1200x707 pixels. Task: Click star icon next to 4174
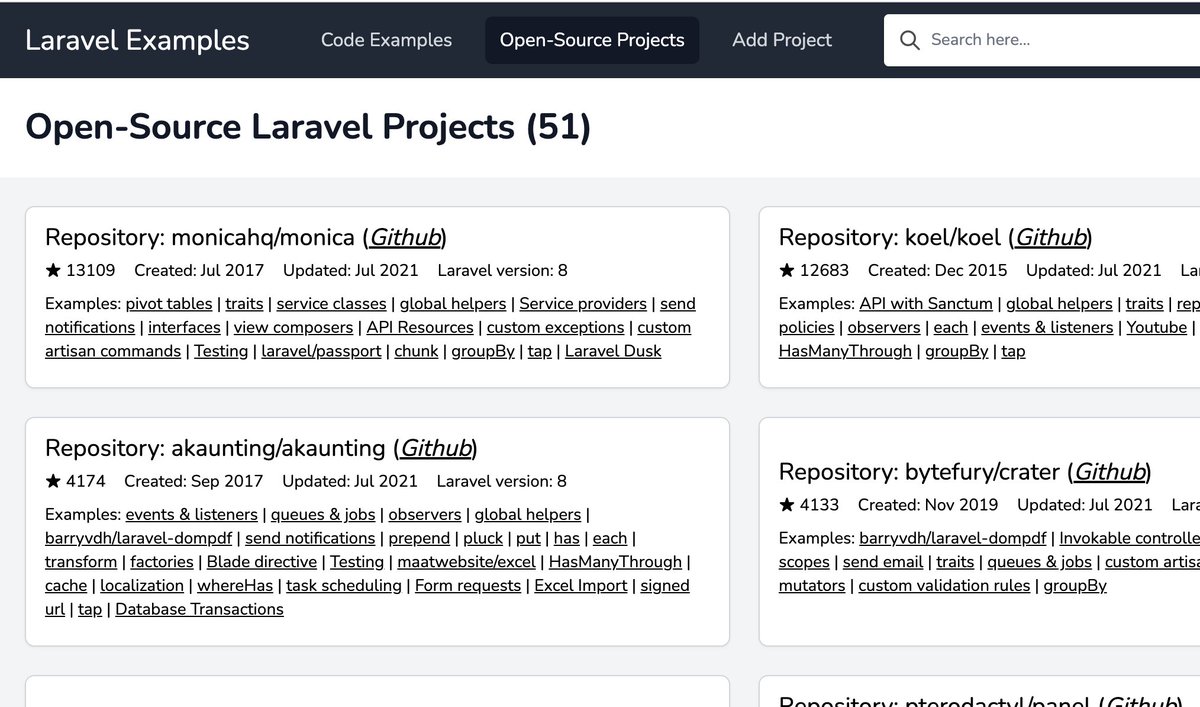pyautogui.click(x=53, y=481)
